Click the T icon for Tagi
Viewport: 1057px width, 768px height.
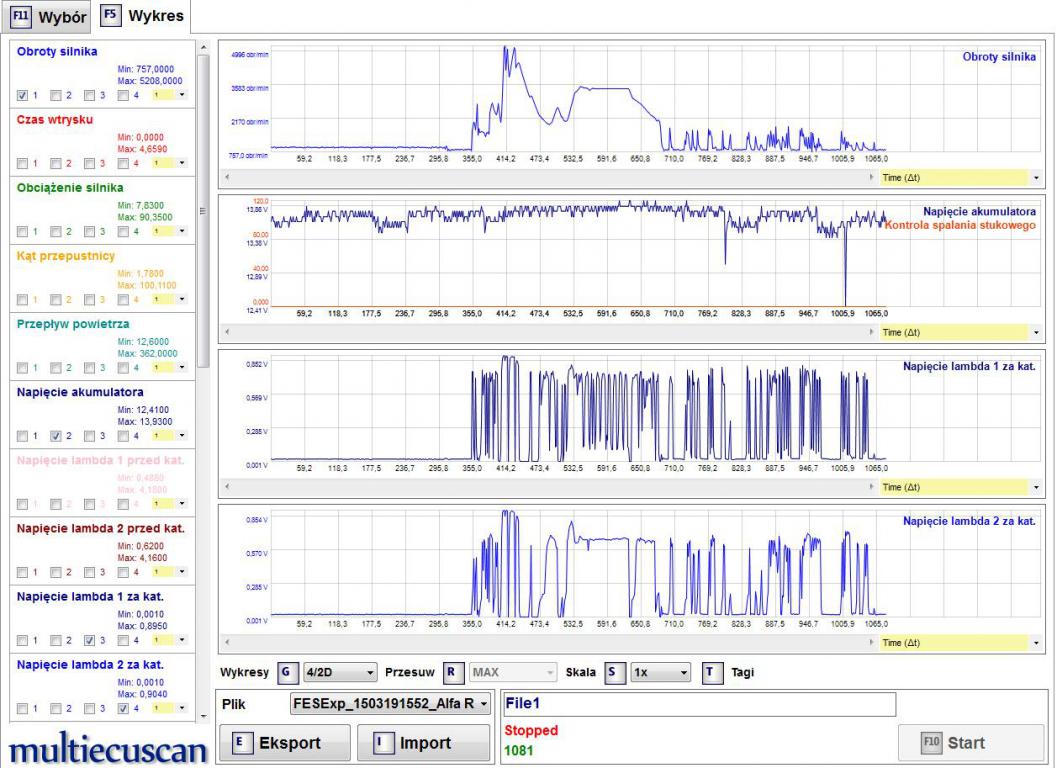tap(709, 672)
